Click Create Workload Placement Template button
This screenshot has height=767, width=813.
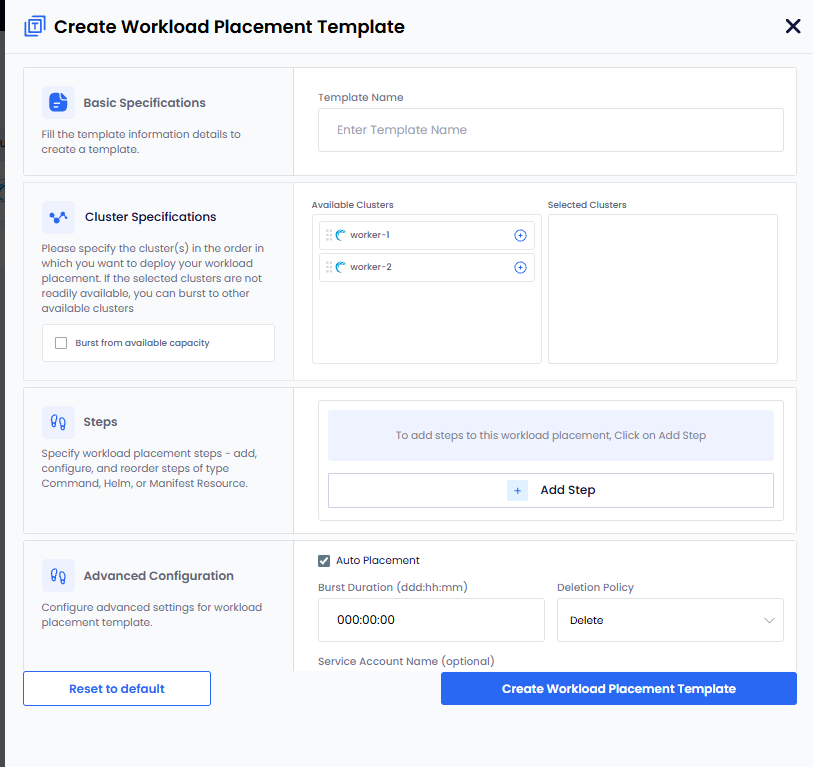point(618,689)
